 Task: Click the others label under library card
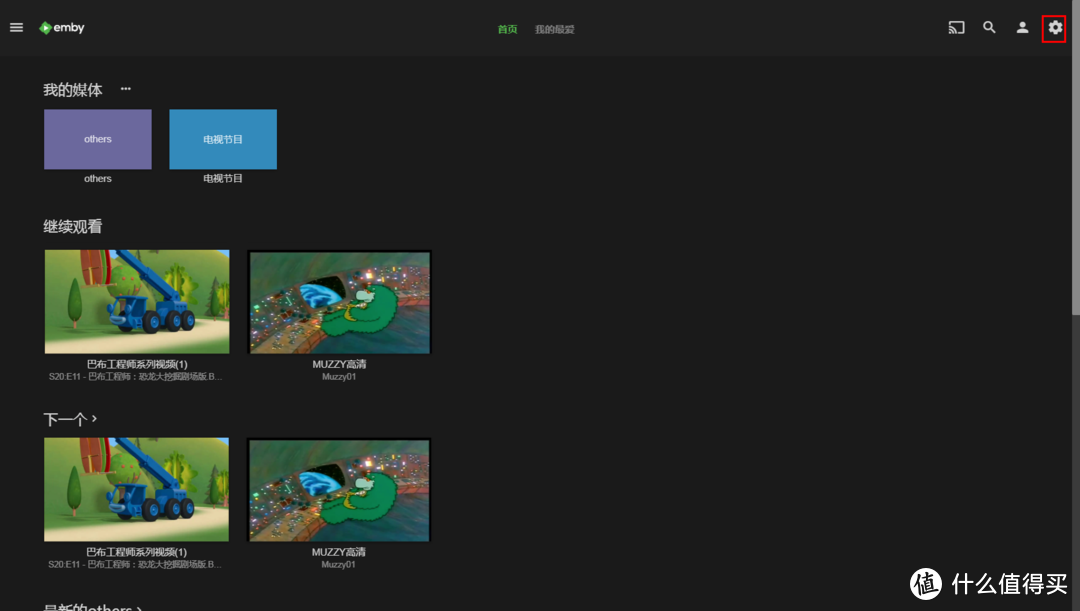click(98, 178)
